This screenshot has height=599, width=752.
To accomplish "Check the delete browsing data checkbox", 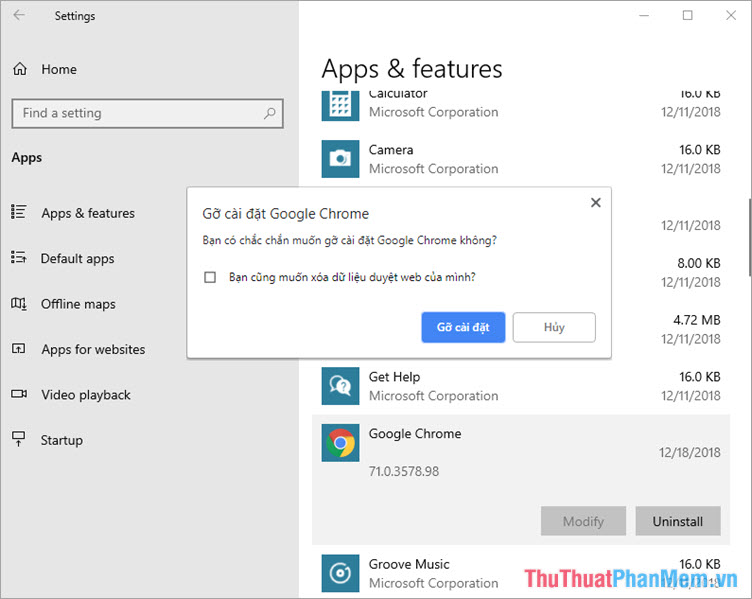I will pos(210,277).
